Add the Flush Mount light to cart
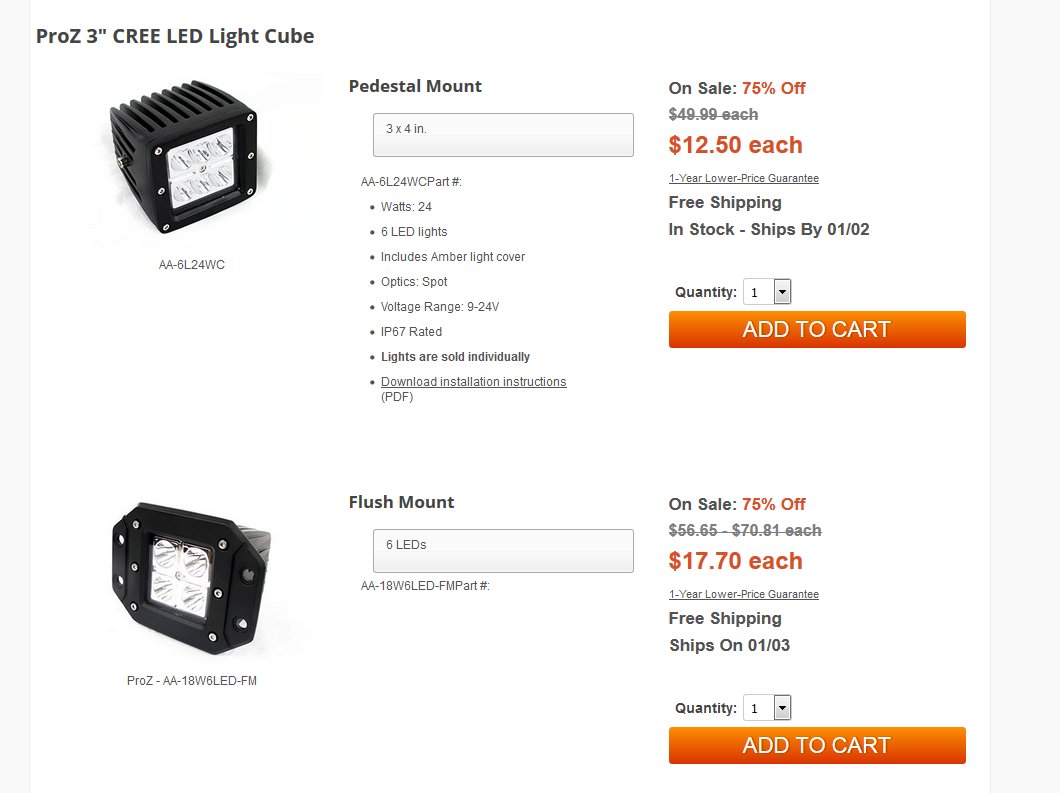Viewport: 1060px width, 793px height. [817, 745]
